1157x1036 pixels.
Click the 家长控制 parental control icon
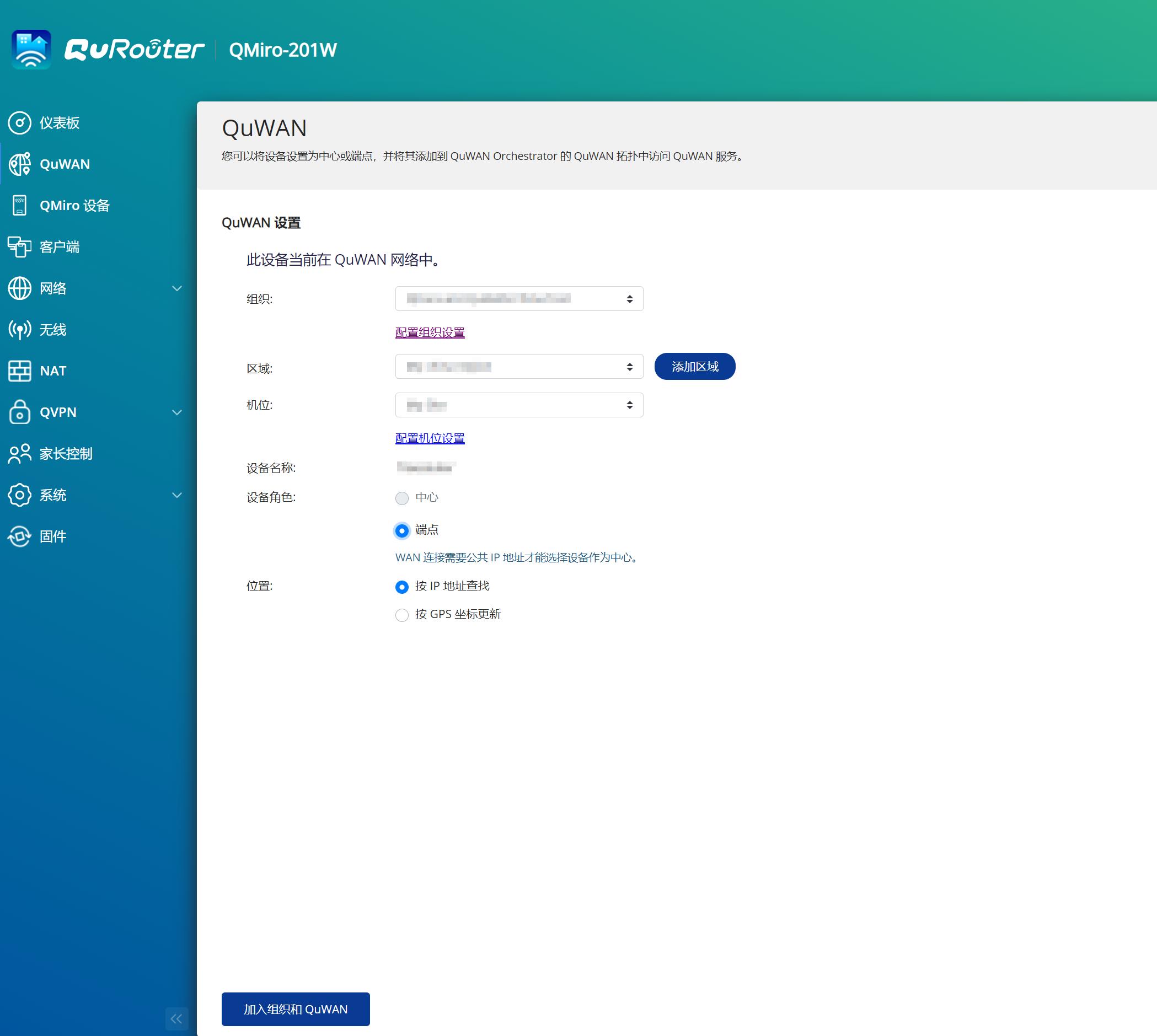click(19, 454)
